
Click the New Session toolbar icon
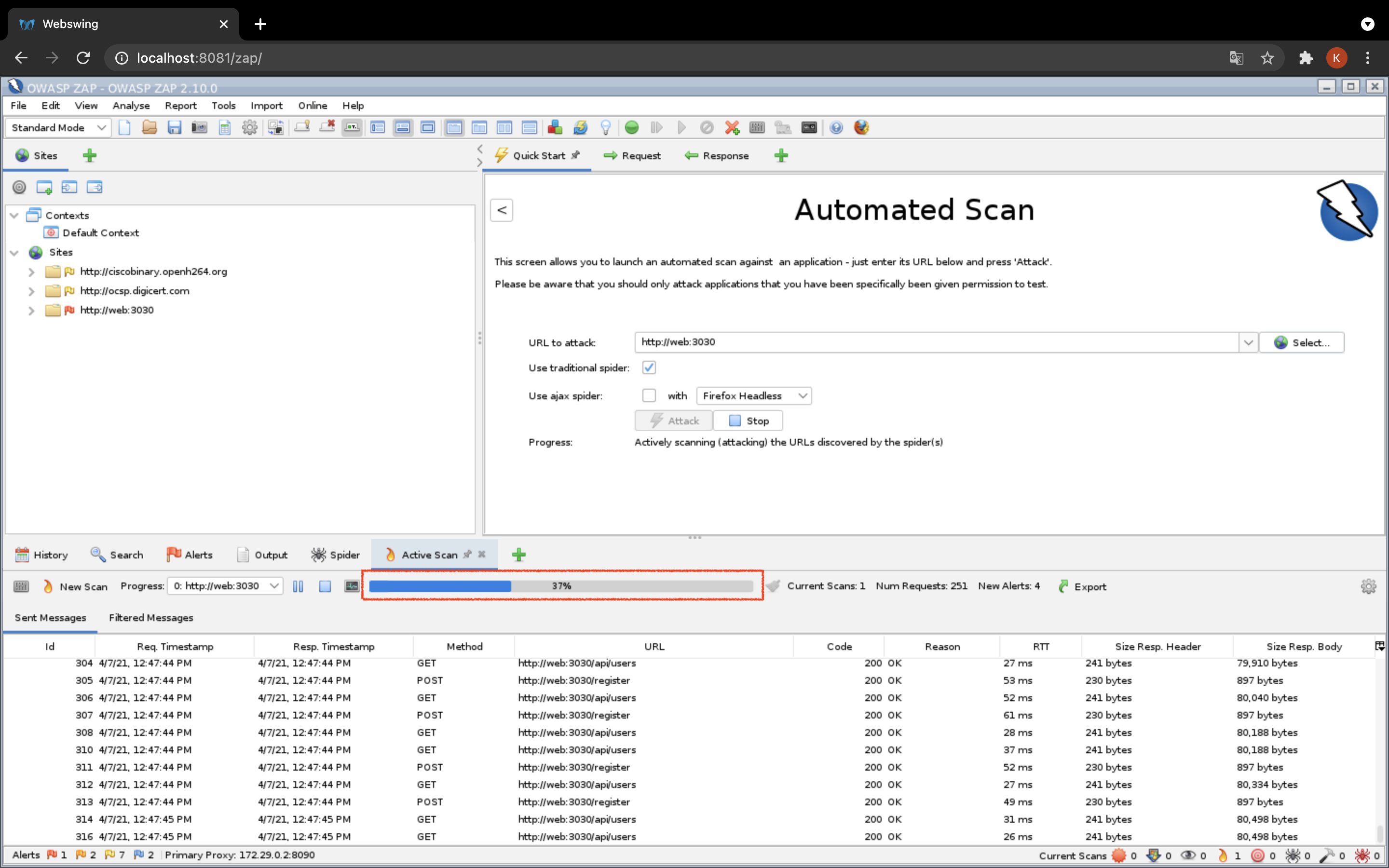pyautogui.click(x=124, y=127)
